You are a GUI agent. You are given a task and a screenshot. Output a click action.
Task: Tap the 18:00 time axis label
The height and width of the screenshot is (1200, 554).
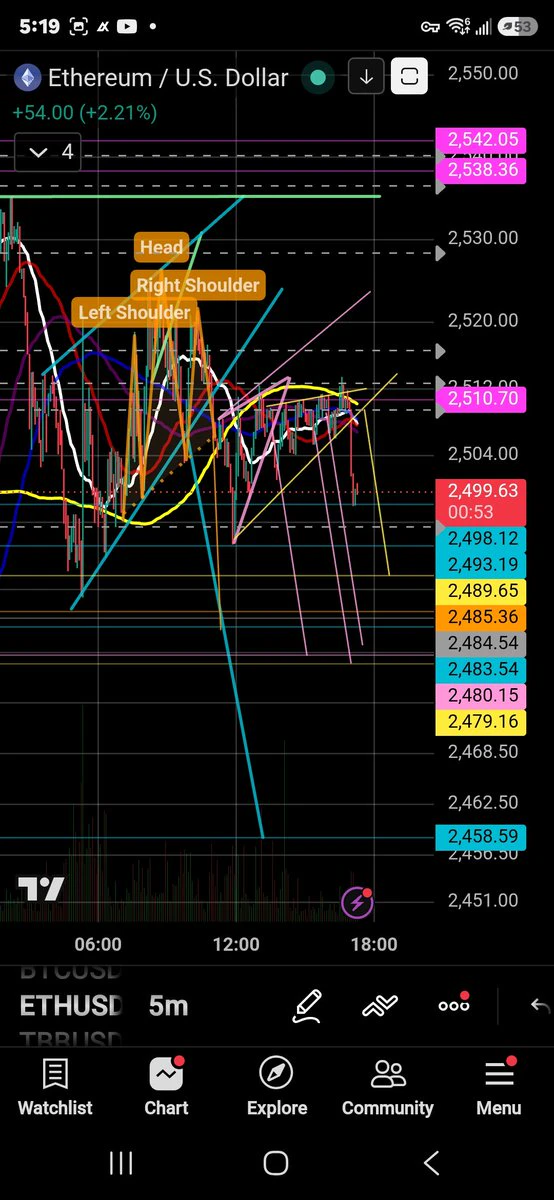click(374, 944)
